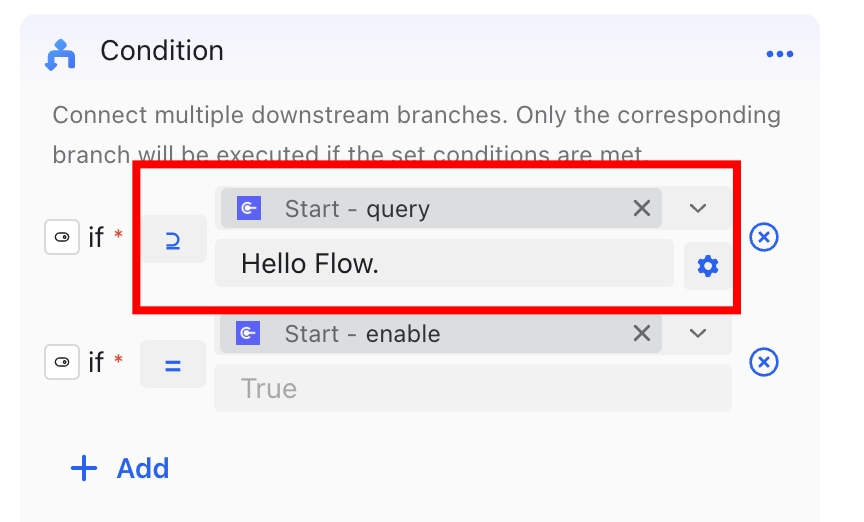Toggle the link icon beside first if
Image resolution: width=864 pixels, height=522 pixels.
click(62, 237)
